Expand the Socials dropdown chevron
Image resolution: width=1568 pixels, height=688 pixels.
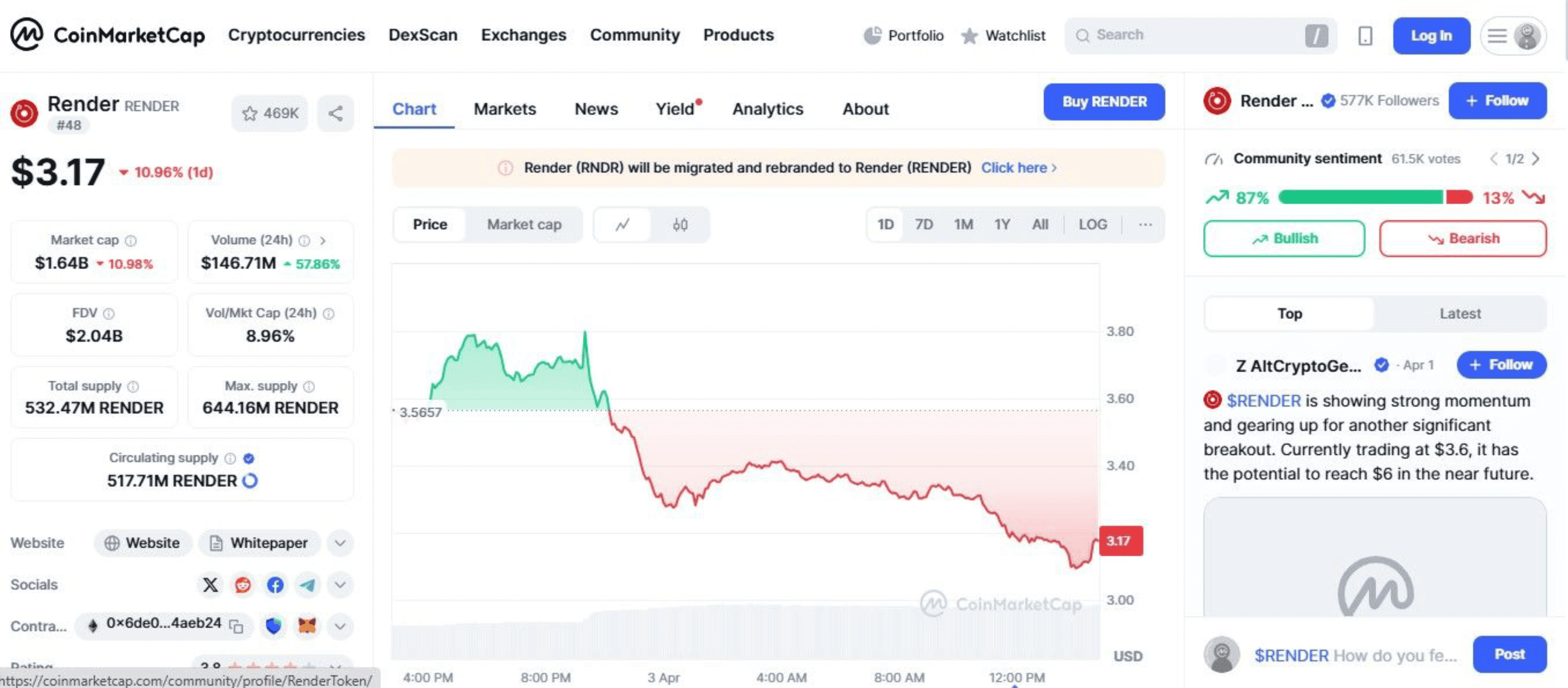(x=340, y=585)
